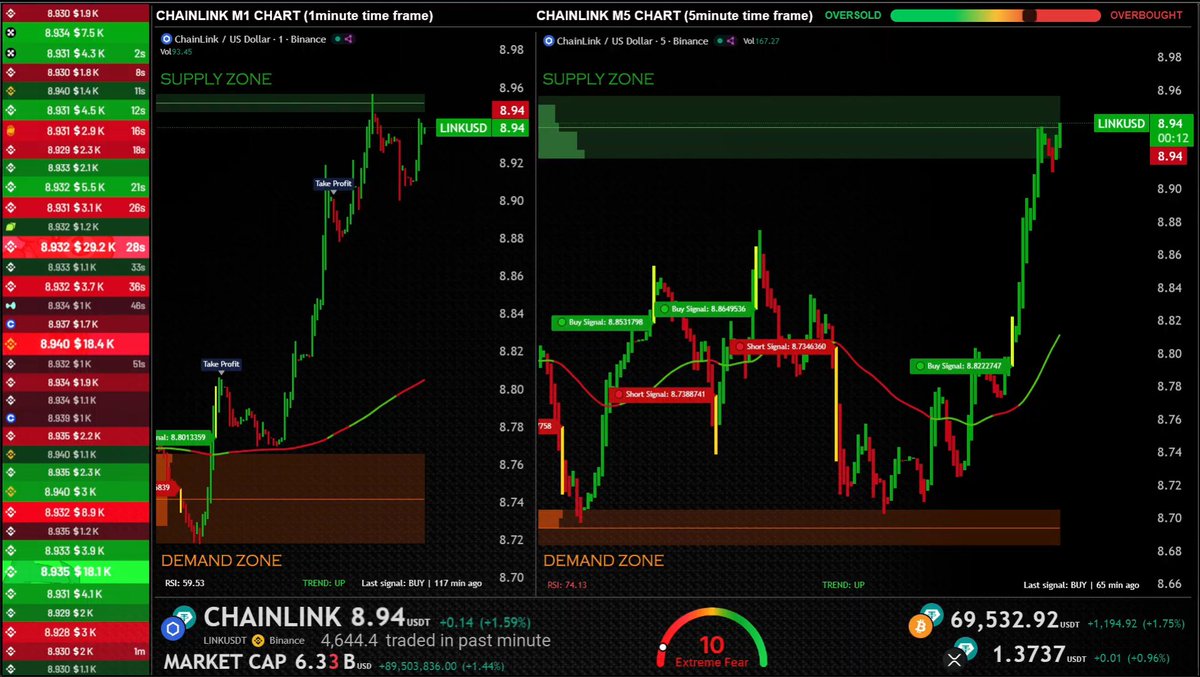Viewport: 1200px width, 677px height.
Task: Click the Coinbase icon on the 8.937 $1.7K row
Action: point(11,324)
